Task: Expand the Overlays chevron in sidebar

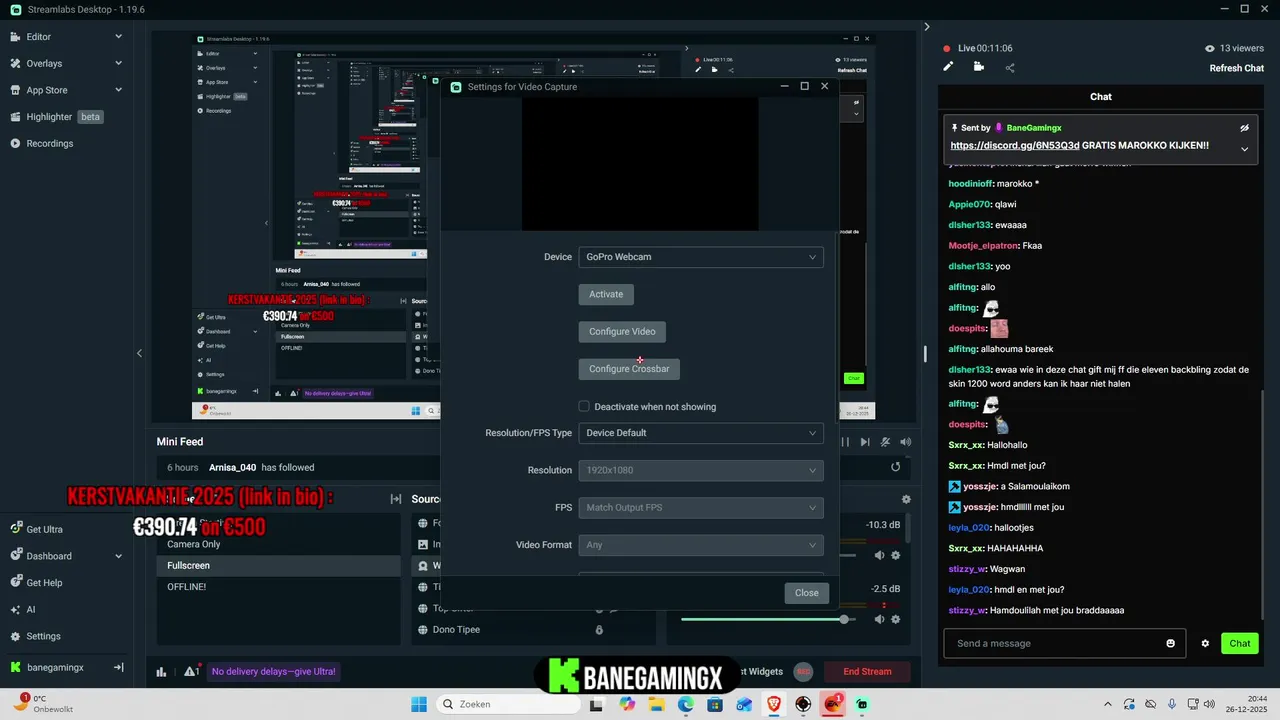Action: coord(118,63)
